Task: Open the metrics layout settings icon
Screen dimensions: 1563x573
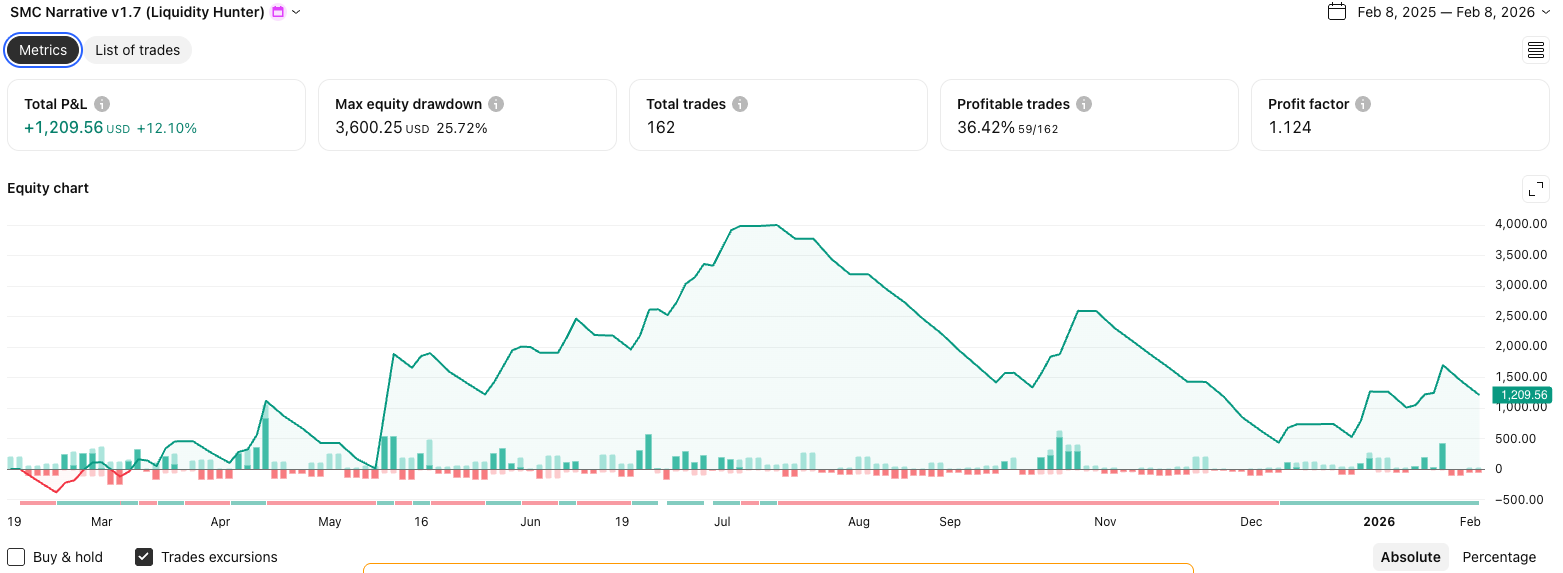Action: 1535,50
